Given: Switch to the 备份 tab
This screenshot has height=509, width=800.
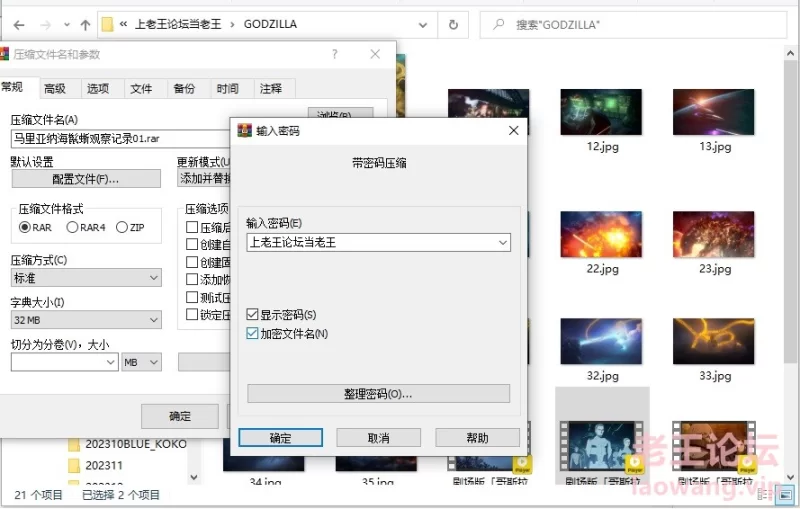Looking at the screenshot, I should 184,89.
